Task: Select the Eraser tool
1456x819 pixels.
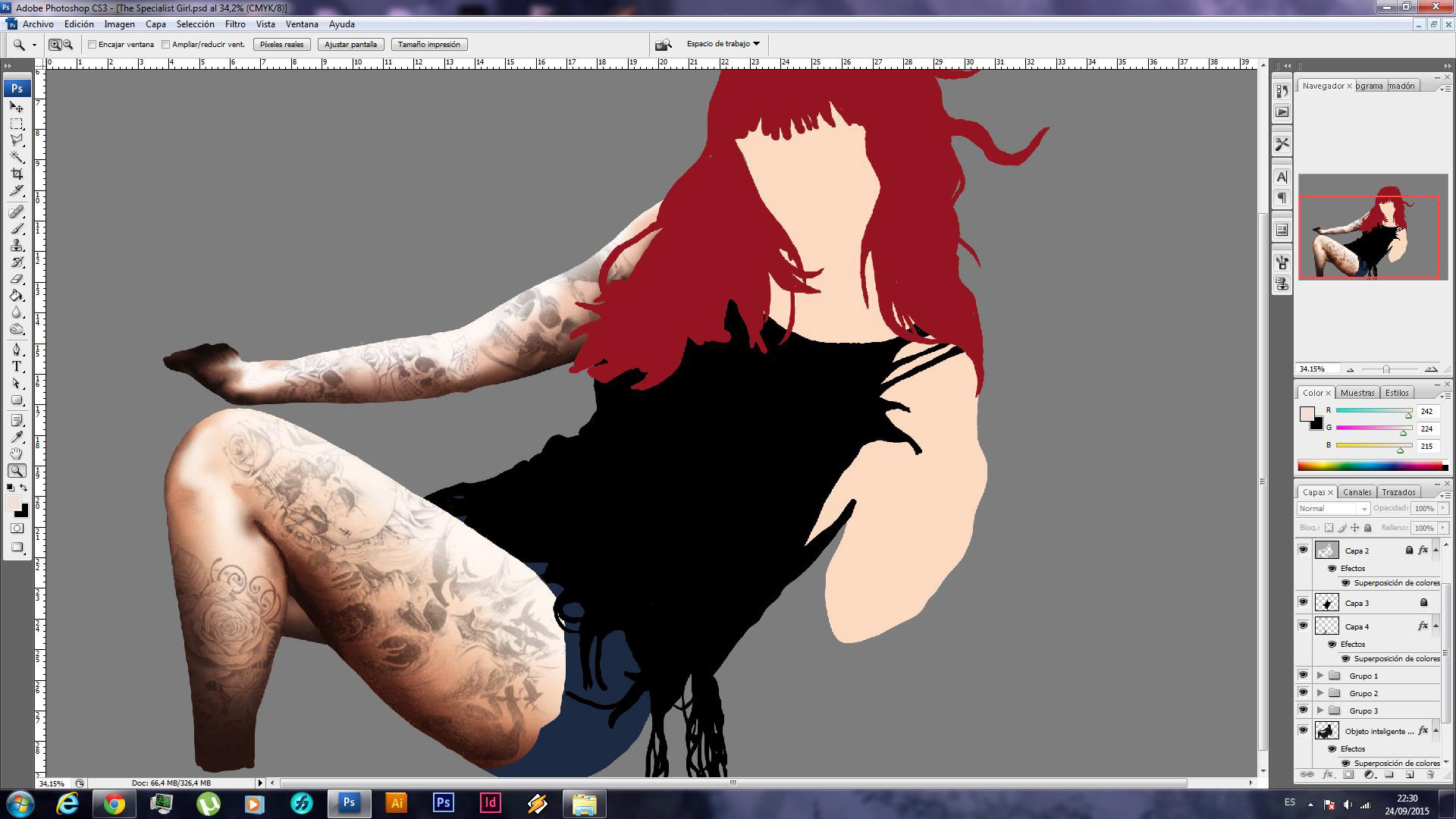Action: pos(17,279)
